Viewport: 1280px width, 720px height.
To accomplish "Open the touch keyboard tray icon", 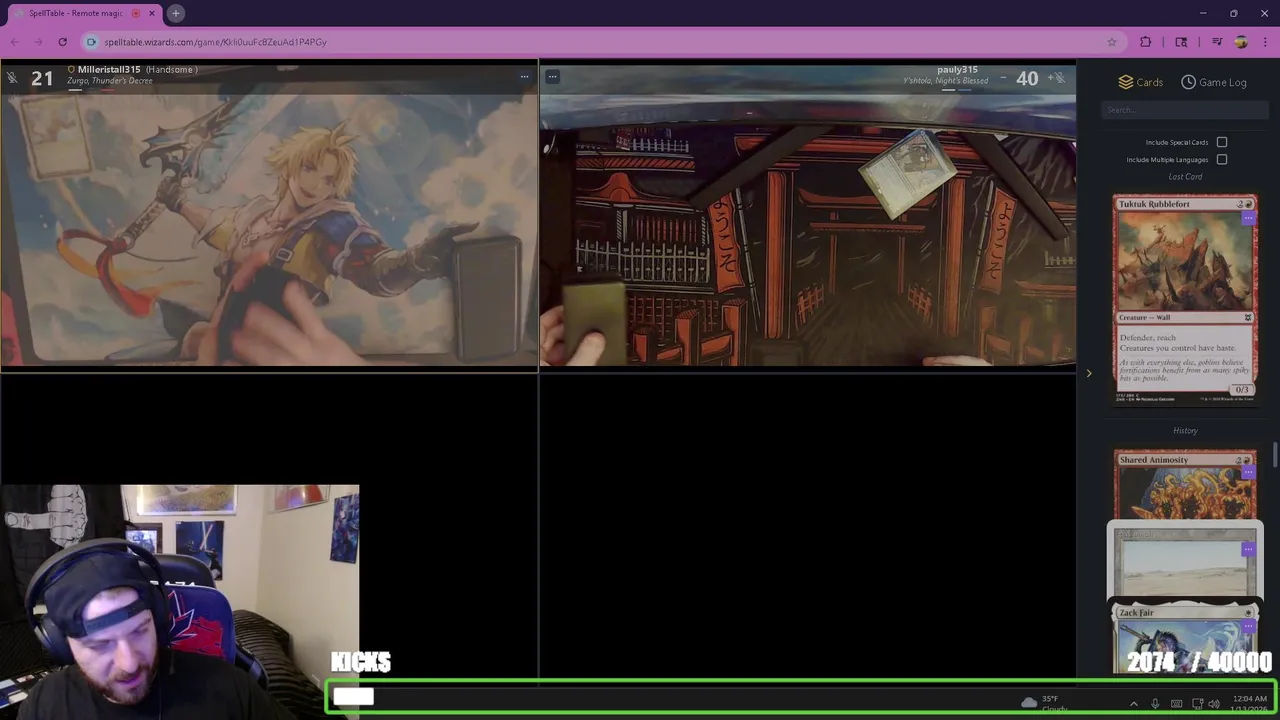I will pos(1176,704).
